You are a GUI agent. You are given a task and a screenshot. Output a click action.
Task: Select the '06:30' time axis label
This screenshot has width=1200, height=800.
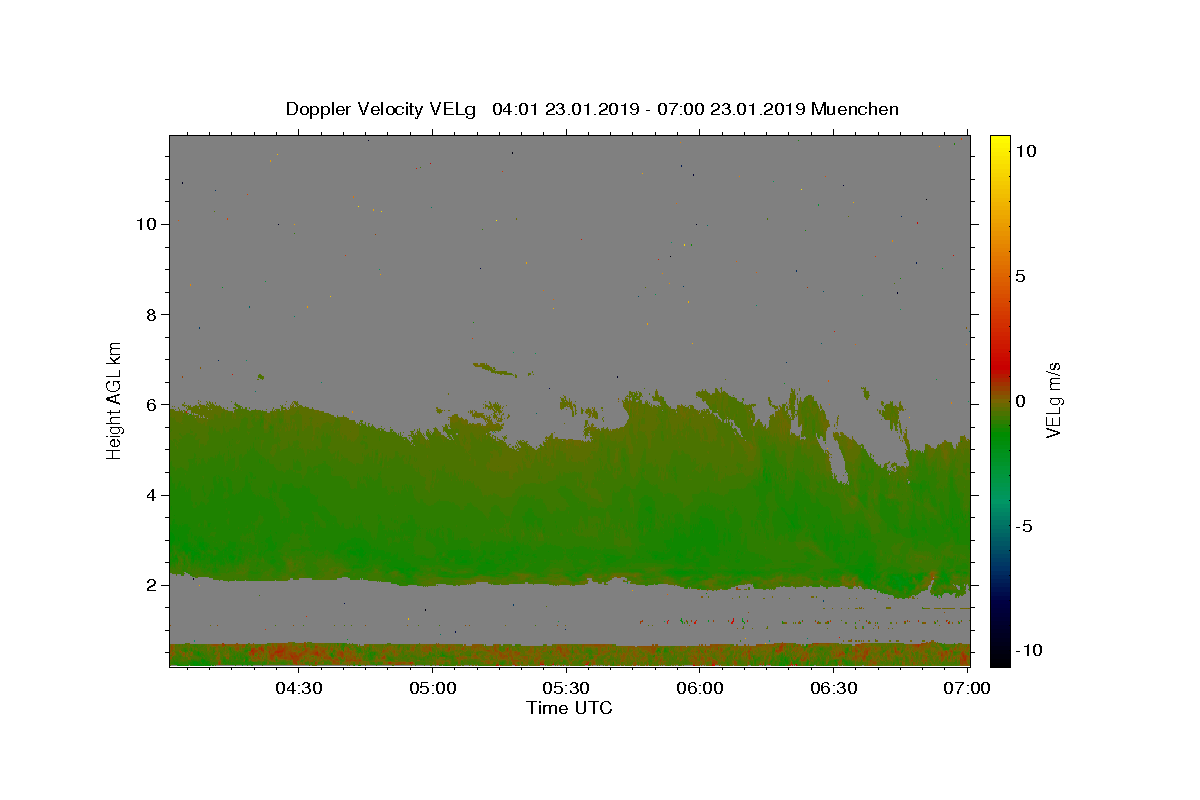coord(834,688)
